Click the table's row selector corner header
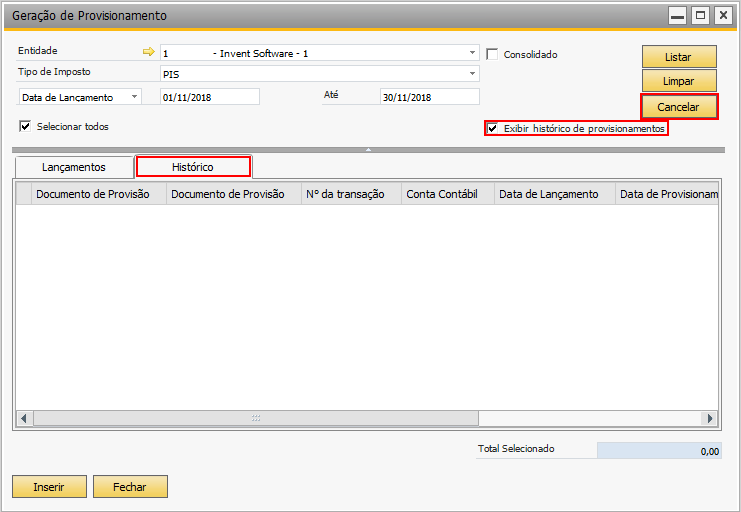741x512 pixels. tap(24, 194)
